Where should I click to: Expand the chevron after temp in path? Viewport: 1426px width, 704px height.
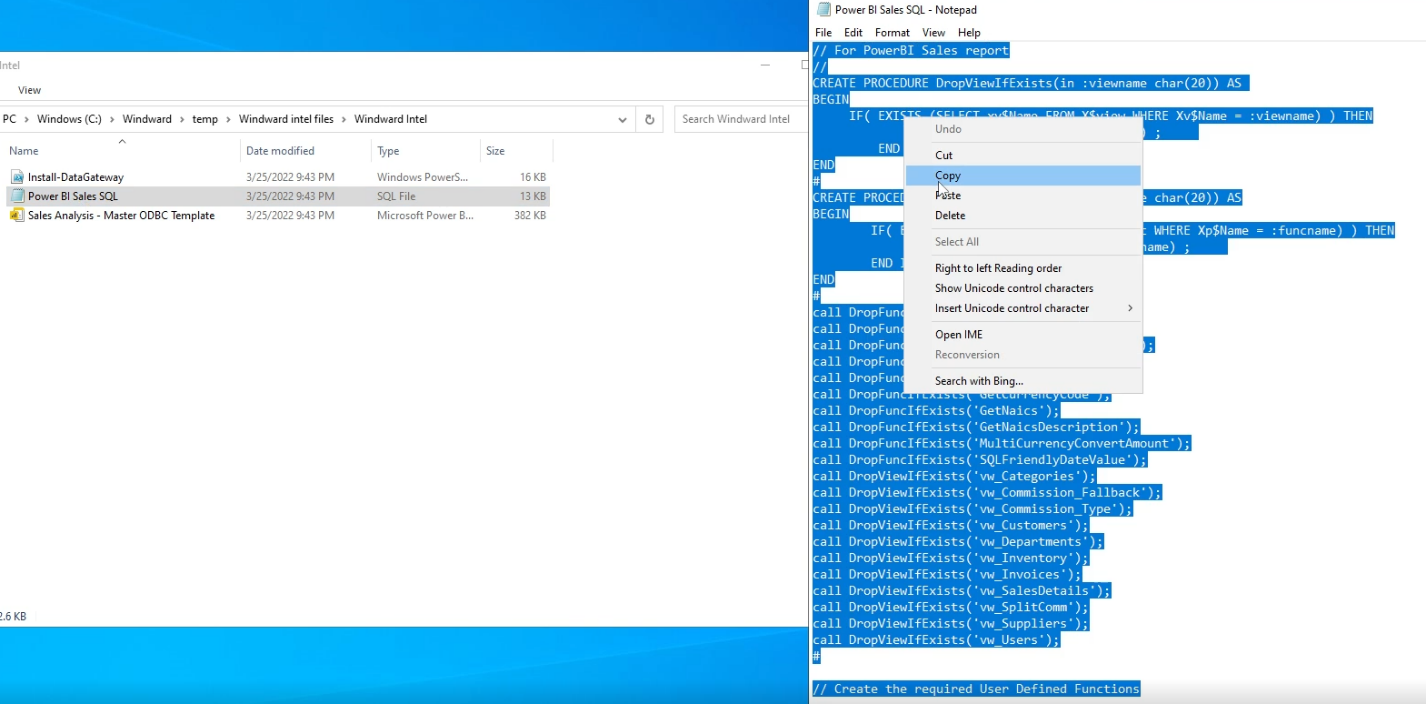228,119
